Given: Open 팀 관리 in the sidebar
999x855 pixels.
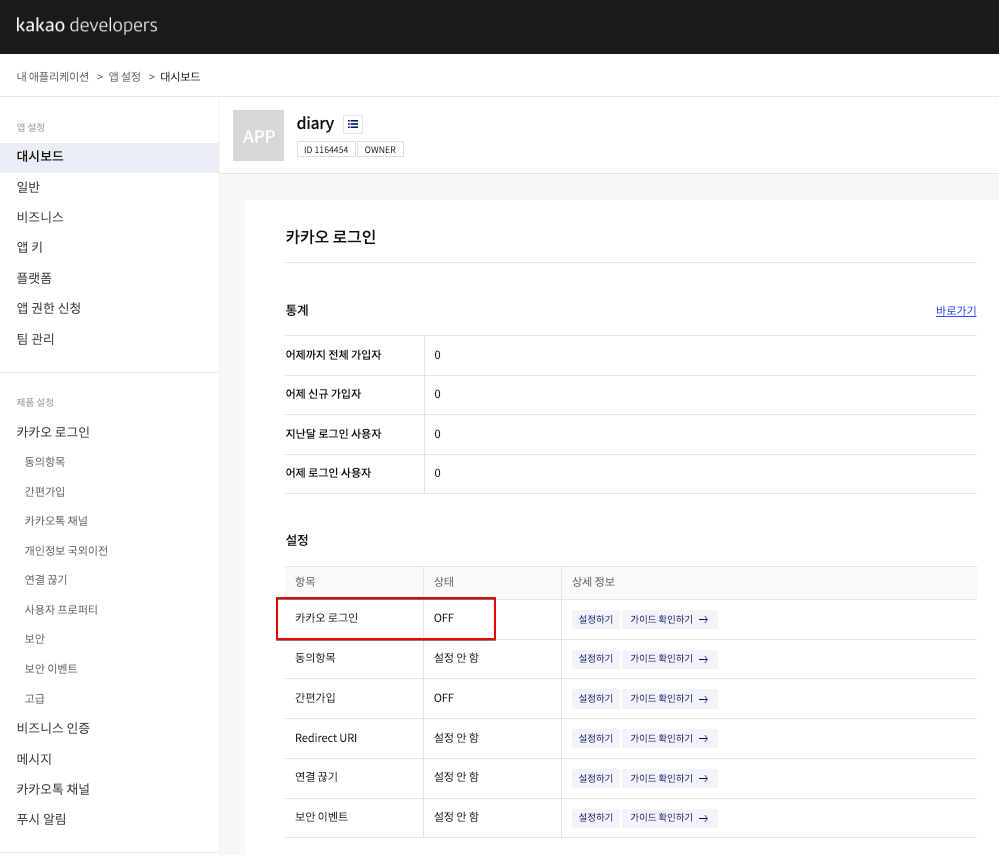Looking at the screenshot, I should pyautogui.click(x=35, y=338).
